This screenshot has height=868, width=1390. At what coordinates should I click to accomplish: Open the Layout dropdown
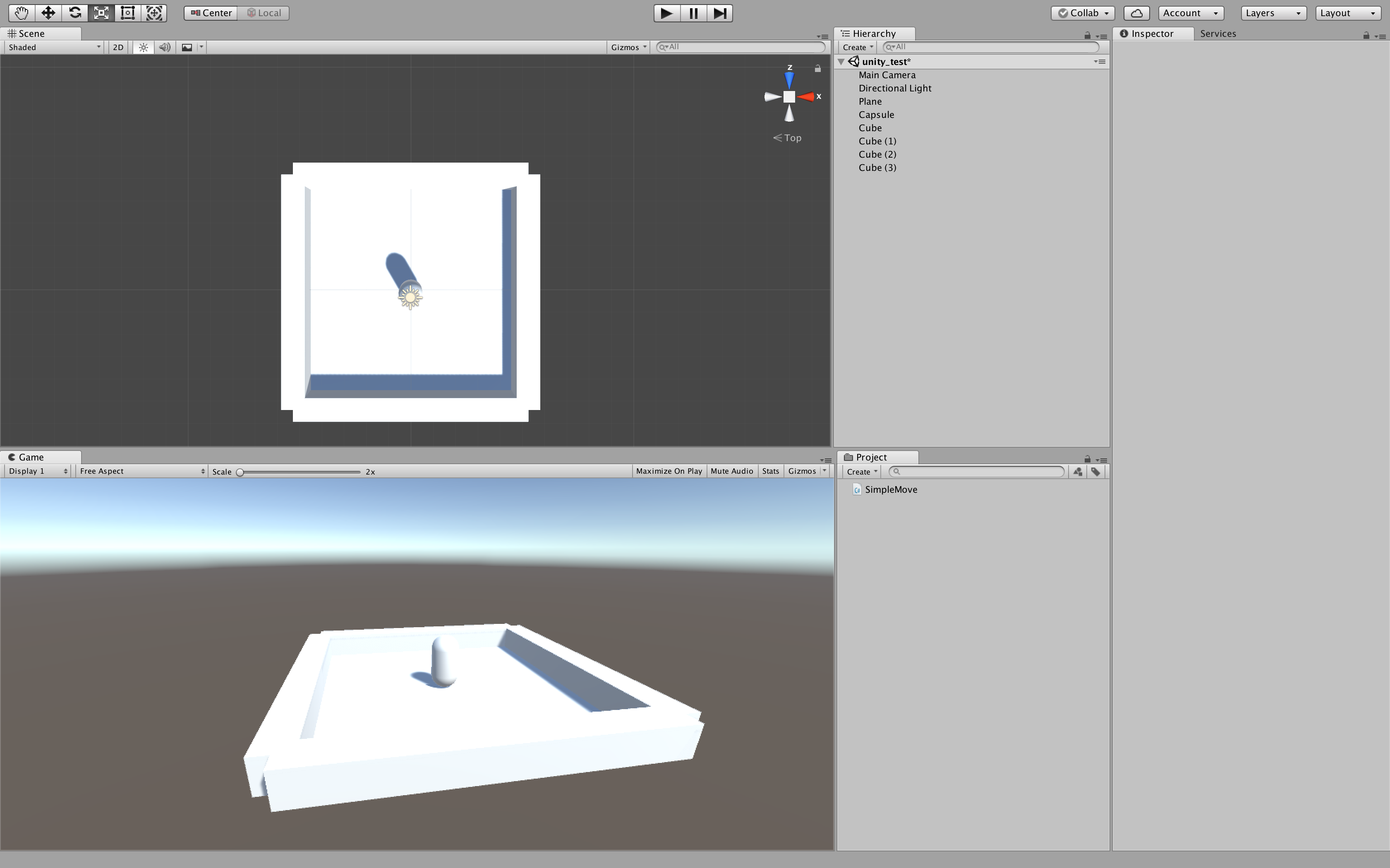point(1347,13)
